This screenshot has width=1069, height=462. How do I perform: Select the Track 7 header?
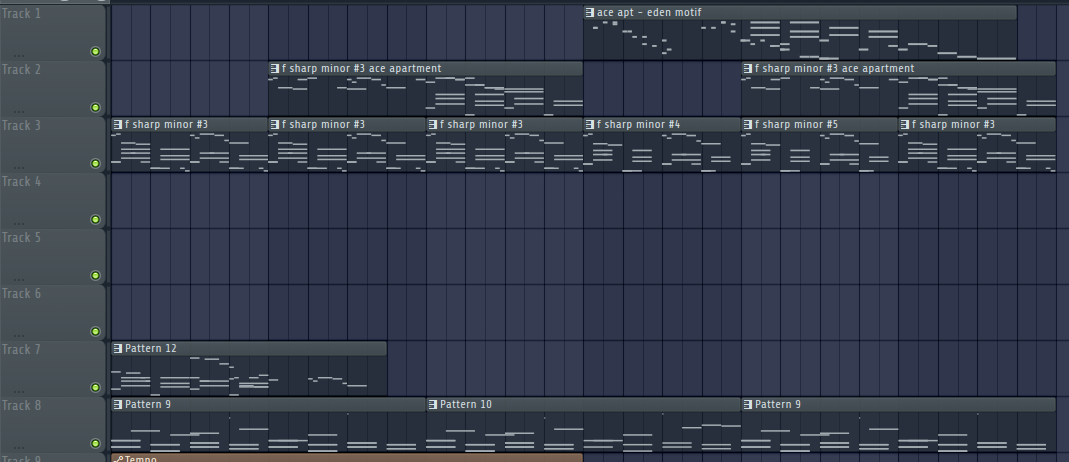(x=53, y=369)
